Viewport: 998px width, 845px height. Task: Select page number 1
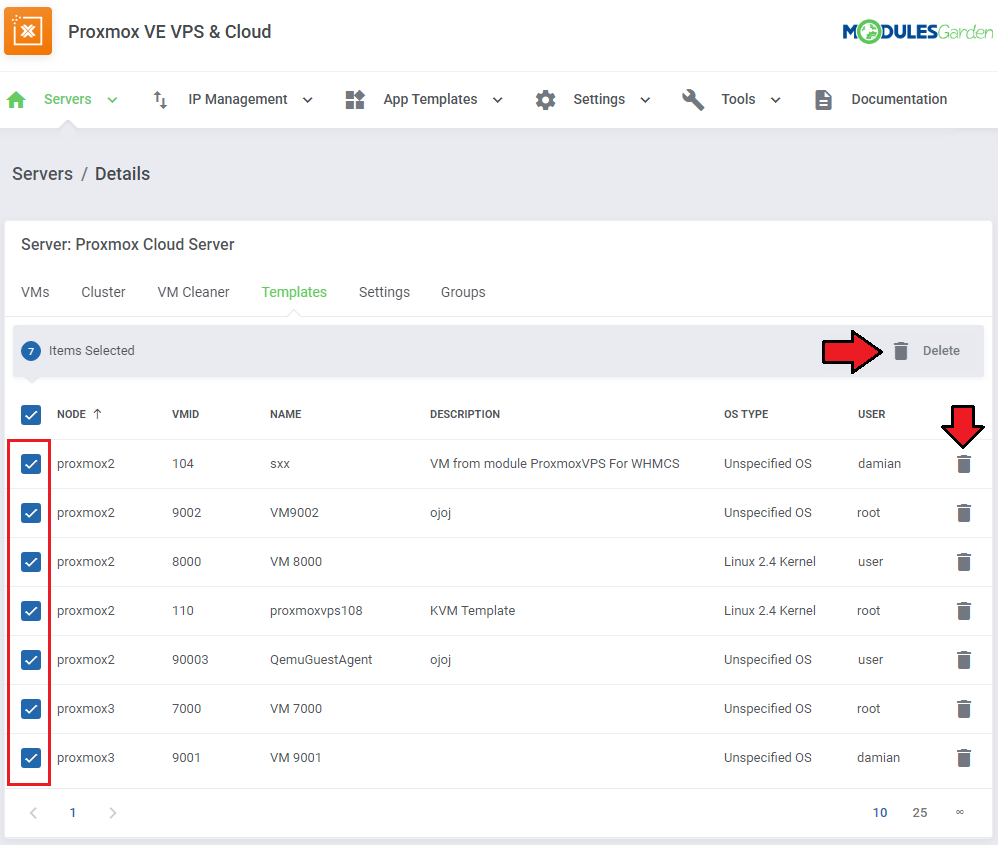pos(73,813)
